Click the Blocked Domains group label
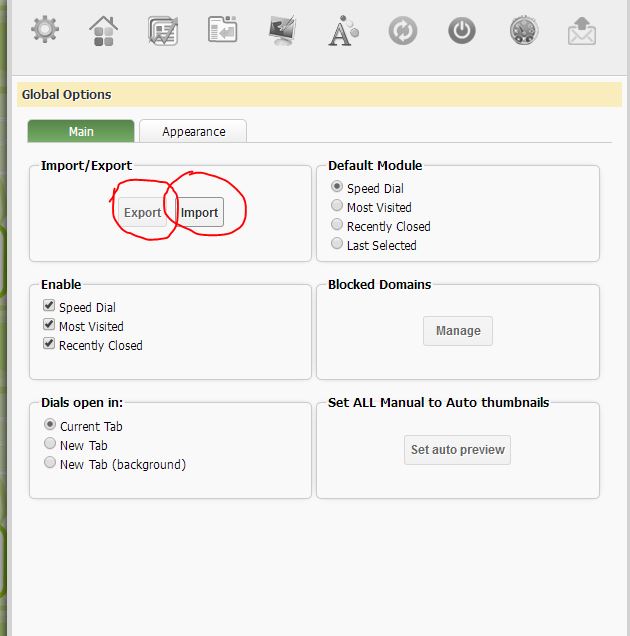The image size is (630, 636). tap(379, 284)
